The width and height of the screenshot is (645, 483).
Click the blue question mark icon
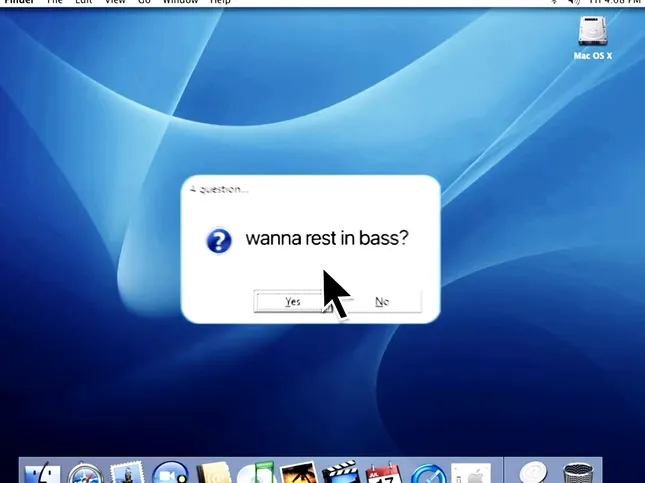tap(219, 241)
